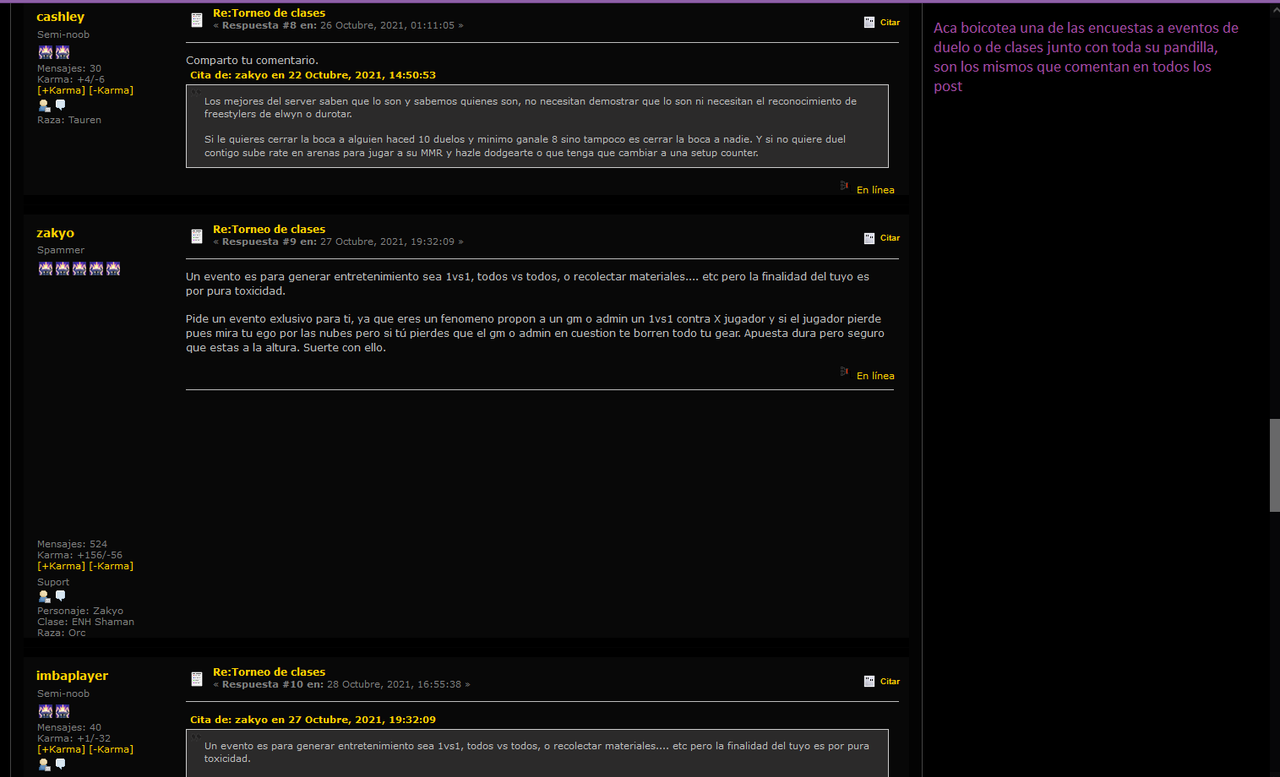Click the 'Spammer' rank under zakyo

pyautogui.click(x=61, y=250)
